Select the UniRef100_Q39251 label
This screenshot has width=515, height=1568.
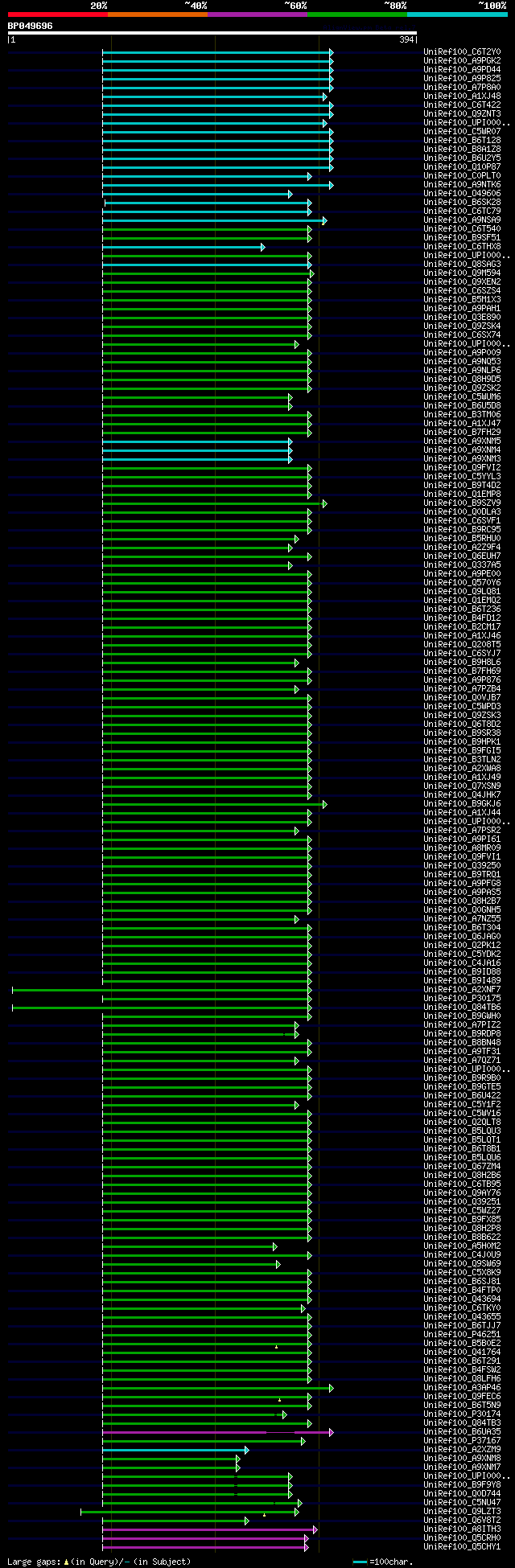coord(462,1202)
